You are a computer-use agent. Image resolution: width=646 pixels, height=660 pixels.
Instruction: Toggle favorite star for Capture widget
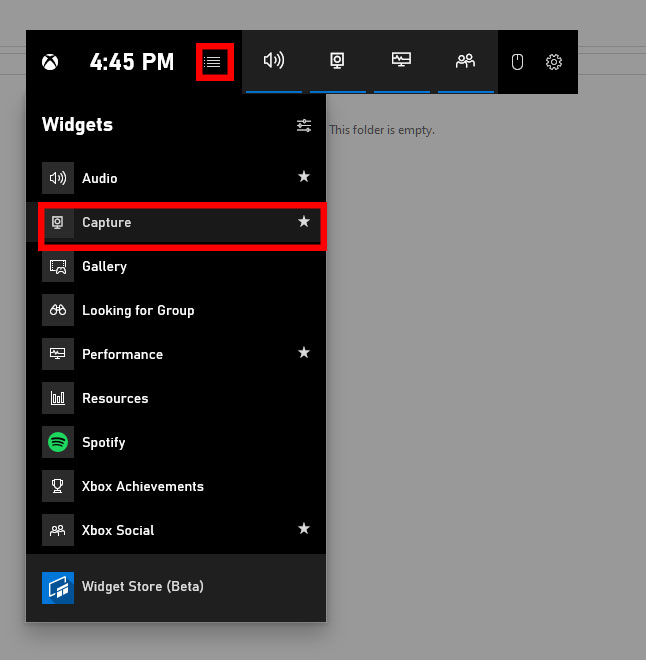(x=304, y=222)
